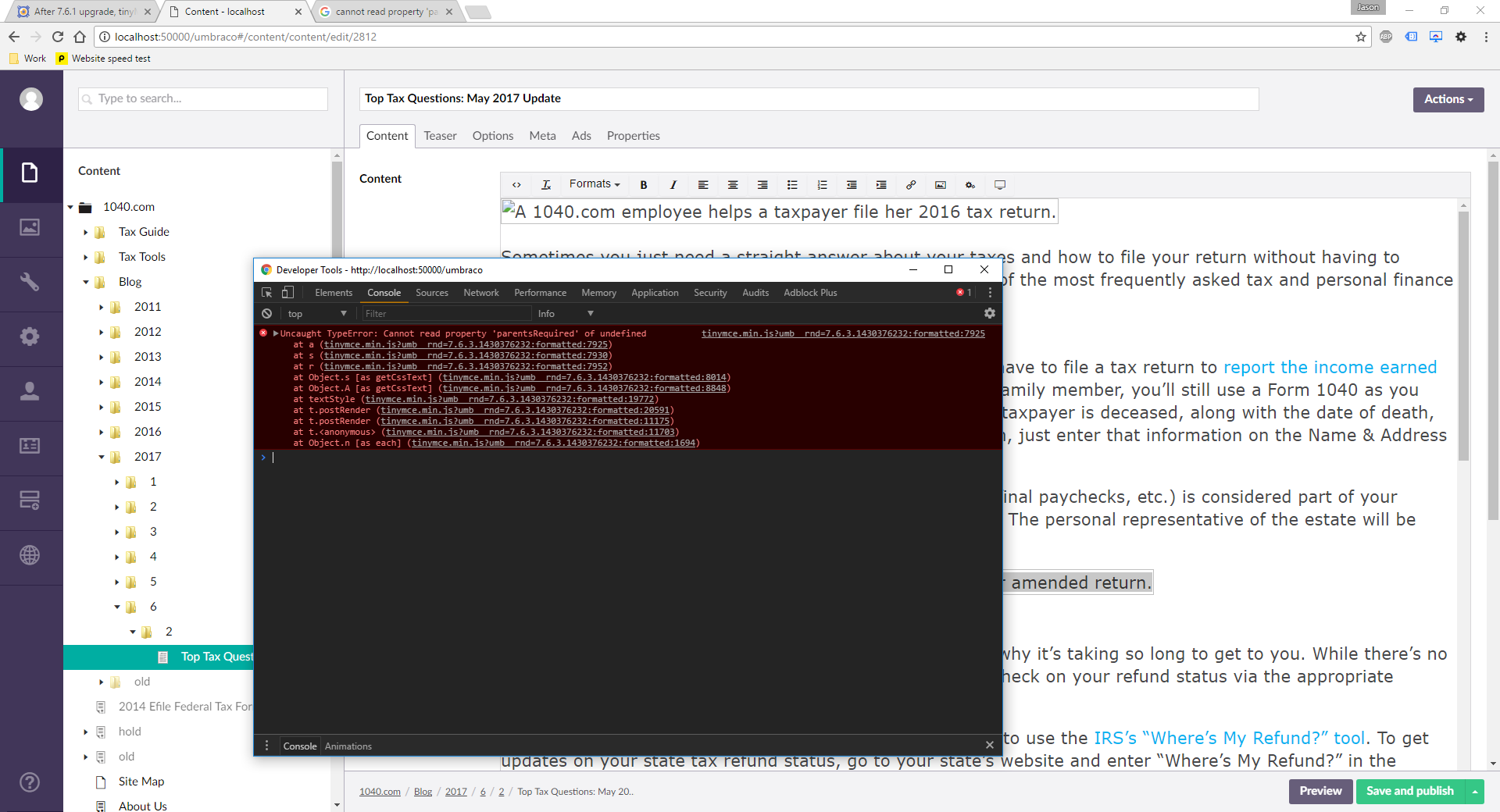Select the Site Map tree item
This screenshot has width=1500, height=812.
(x=141, y=782)
